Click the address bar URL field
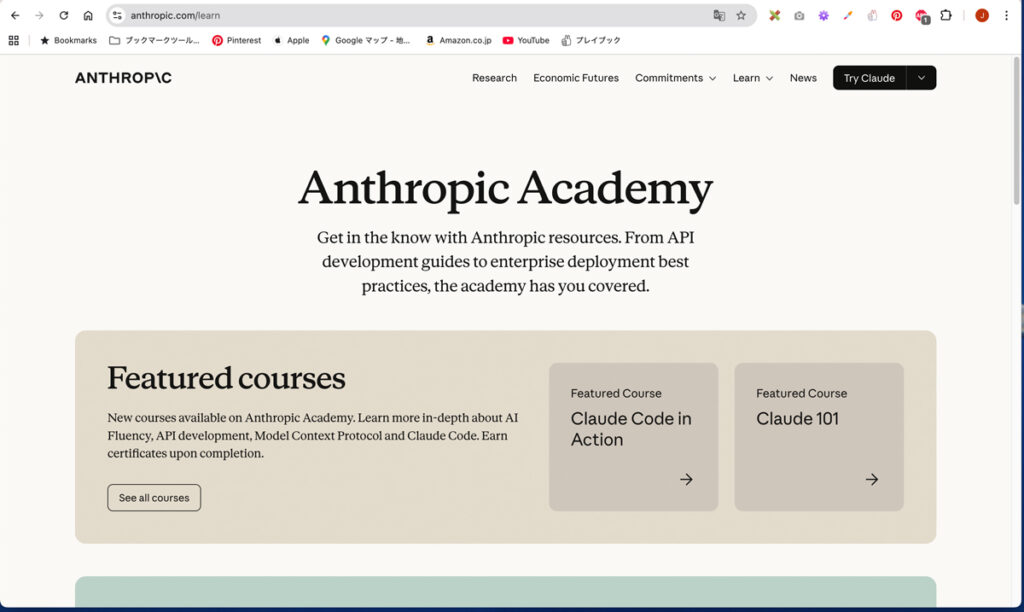The width and height of the screenshot is (1024, 612). coord(400,16)
